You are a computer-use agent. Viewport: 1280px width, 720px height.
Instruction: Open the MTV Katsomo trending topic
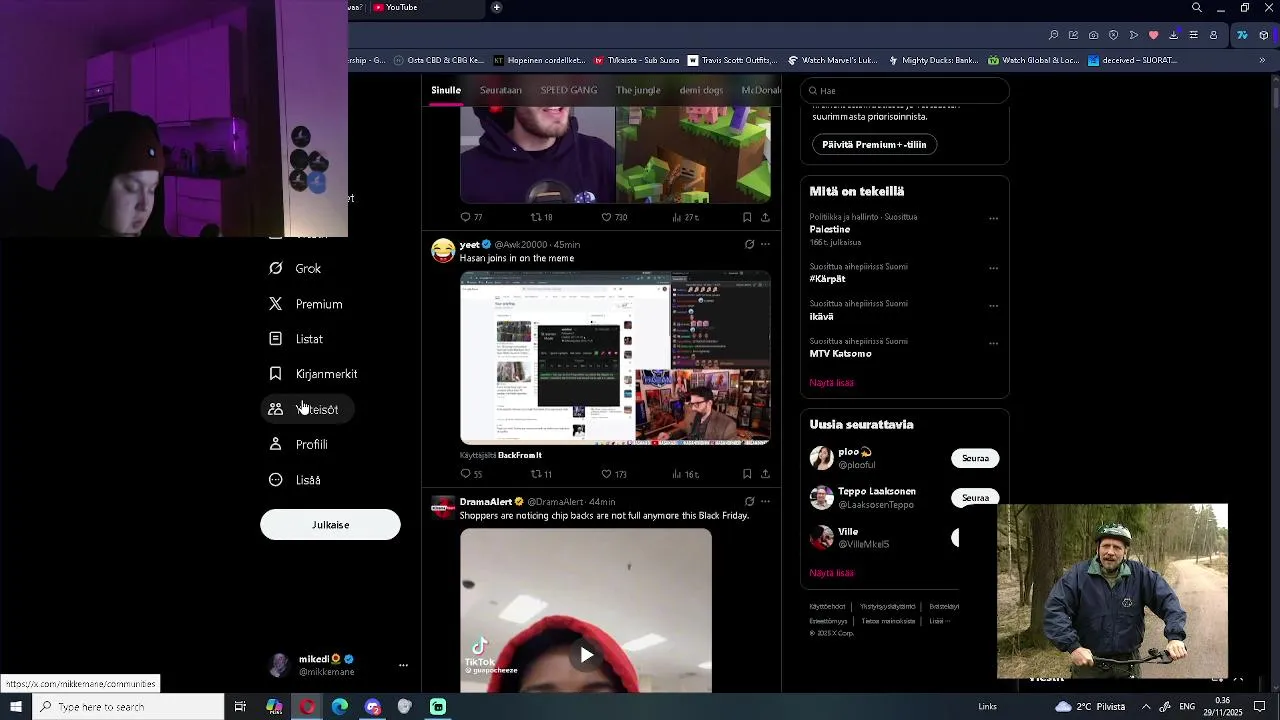tap(840, 354)
